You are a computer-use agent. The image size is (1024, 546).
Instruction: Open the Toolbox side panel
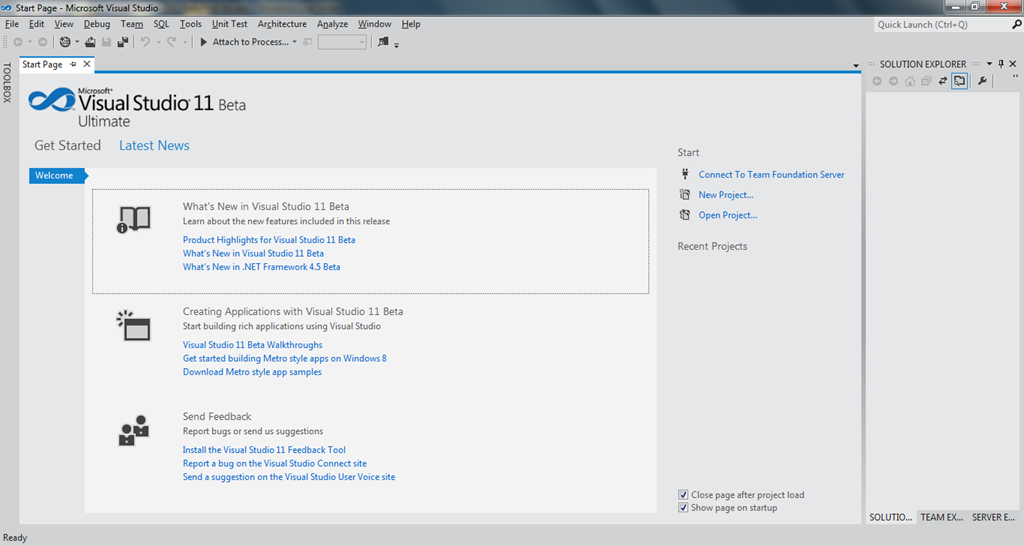click(x=7, y=82)
